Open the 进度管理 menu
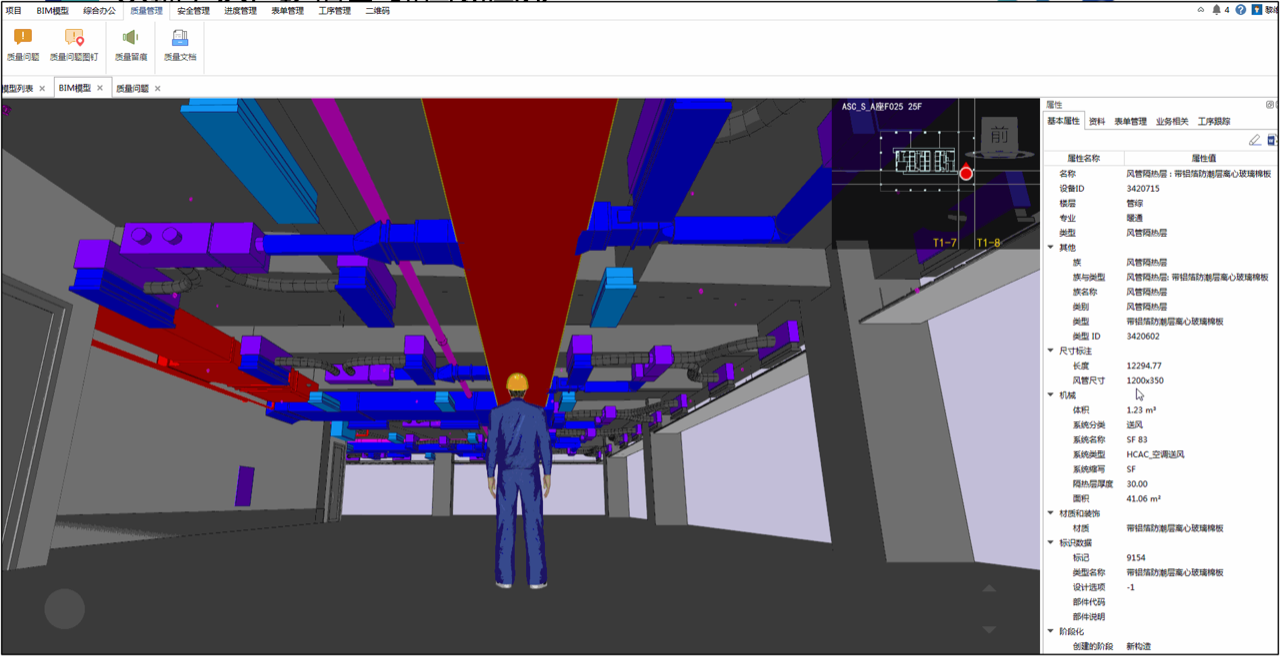The image size is (1280, 656). coord(240,10)
